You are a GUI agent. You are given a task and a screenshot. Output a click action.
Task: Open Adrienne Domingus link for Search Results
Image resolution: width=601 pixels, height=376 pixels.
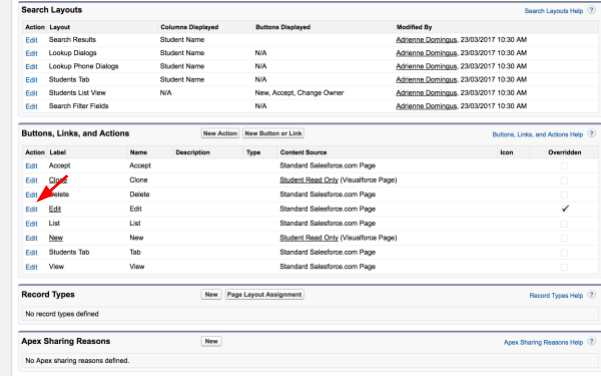click(x=426, y=40)
